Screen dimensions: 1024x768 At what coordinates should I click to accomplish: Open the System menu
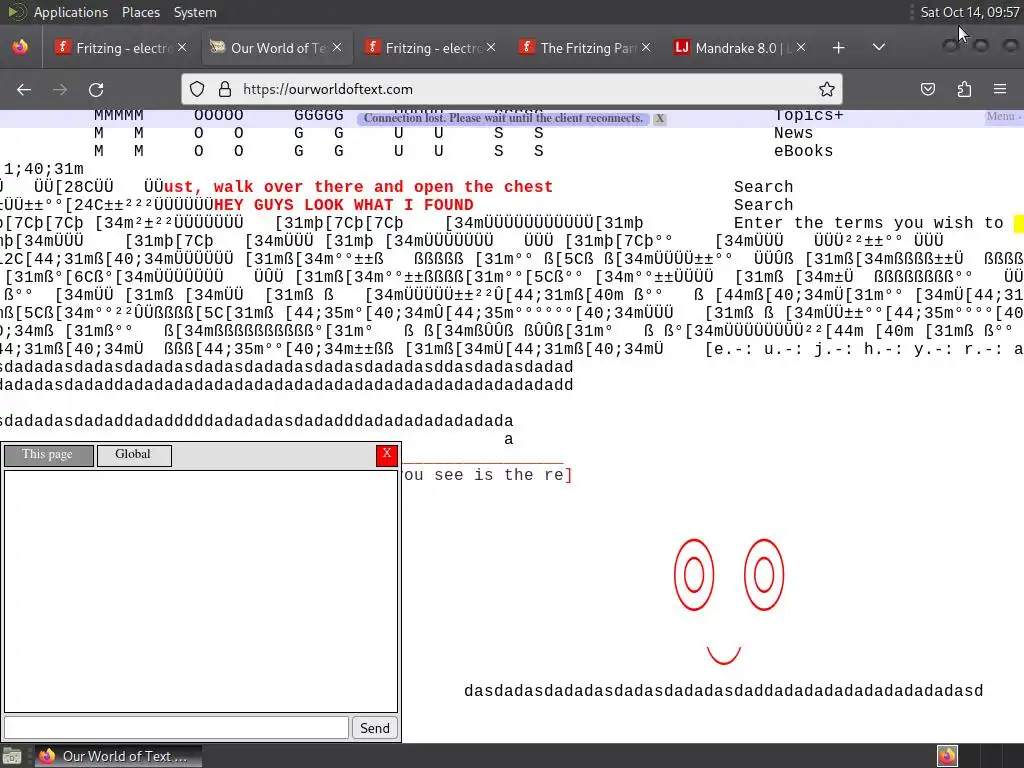click(x=195, y=12)
